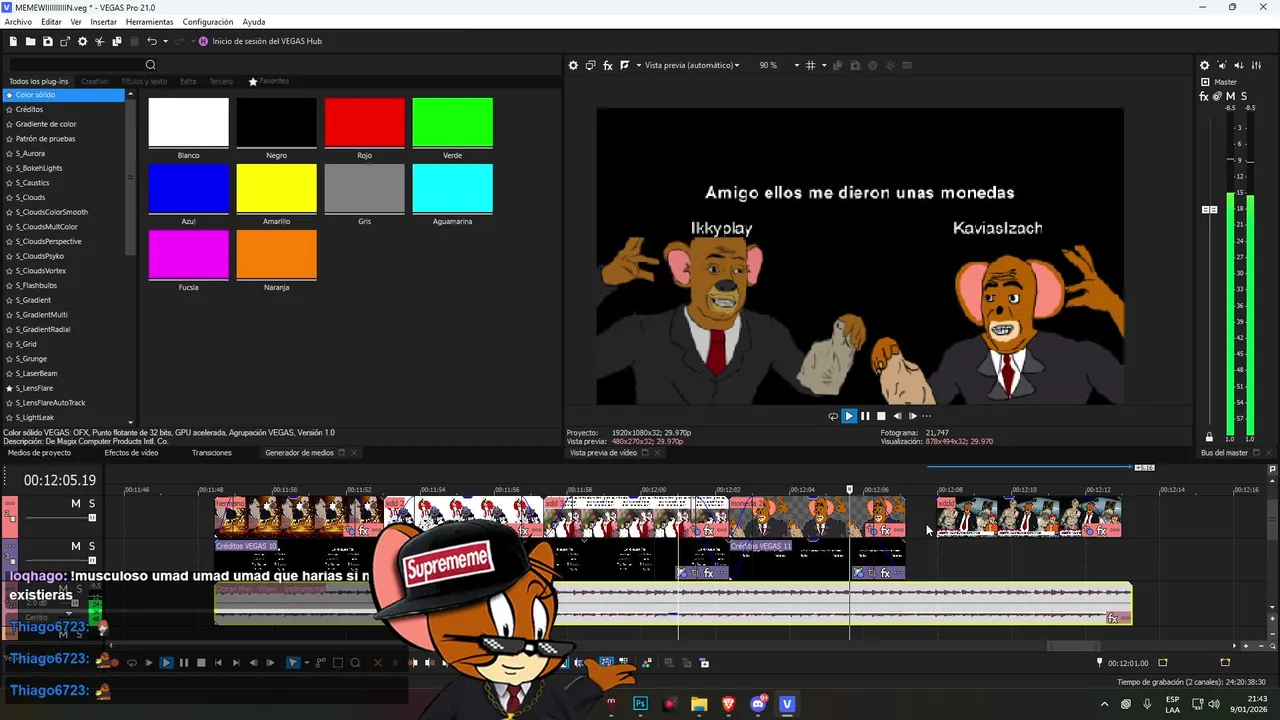Viewport: 1280px width, 720px height.
Task: Close the Generador de medios tab
Action: pyautogui.click(x=354, y=453)
